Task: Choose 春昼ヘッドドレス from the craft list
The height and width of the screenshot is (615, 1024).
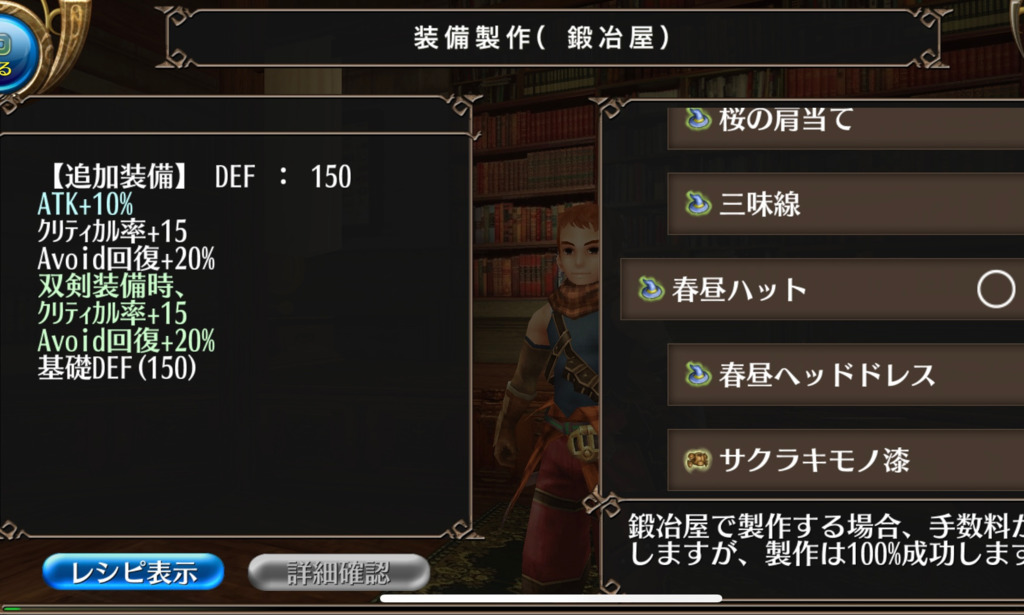Action: coord(846,374)
